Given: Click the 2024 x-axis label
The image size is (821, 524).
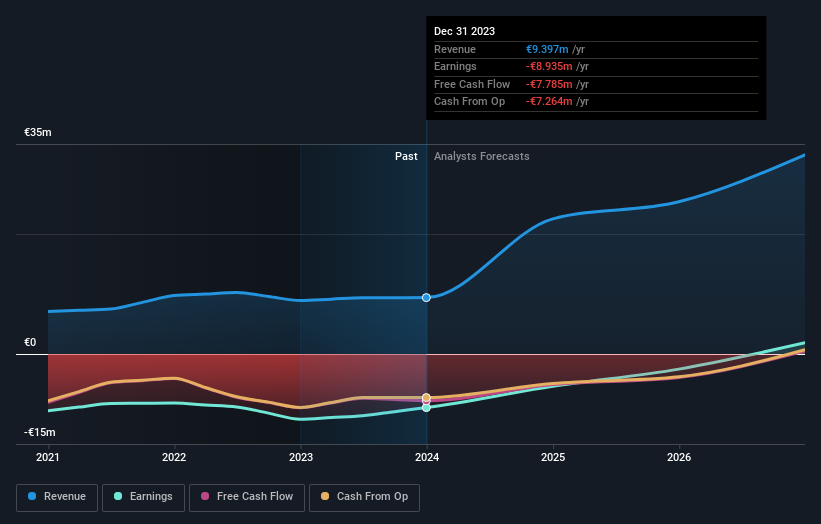Looking at the screenshot, I should [x=427, y=457].
